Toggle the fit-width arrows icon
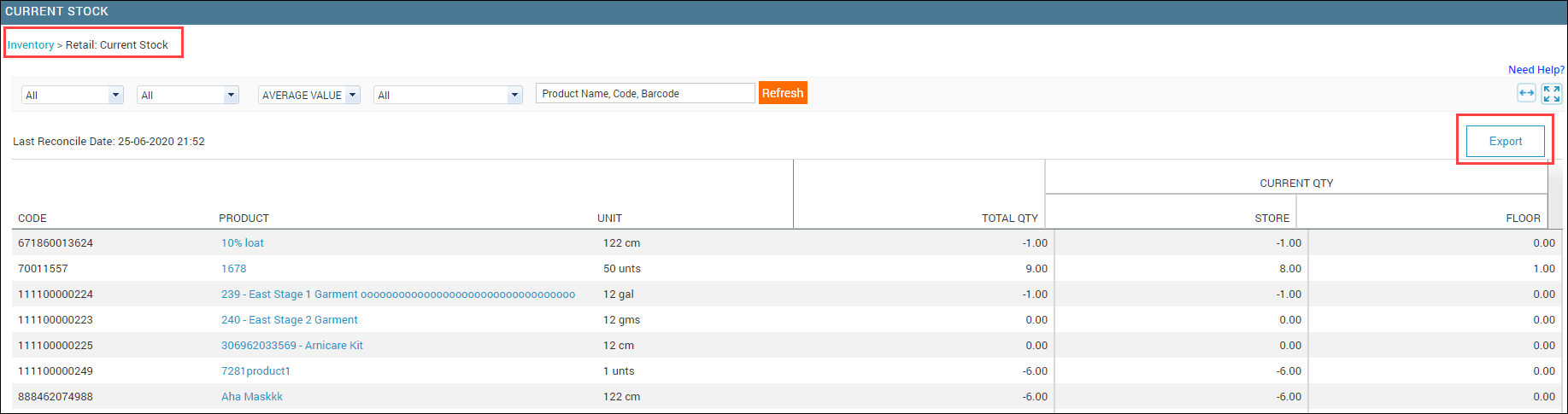 [1526, 94]
